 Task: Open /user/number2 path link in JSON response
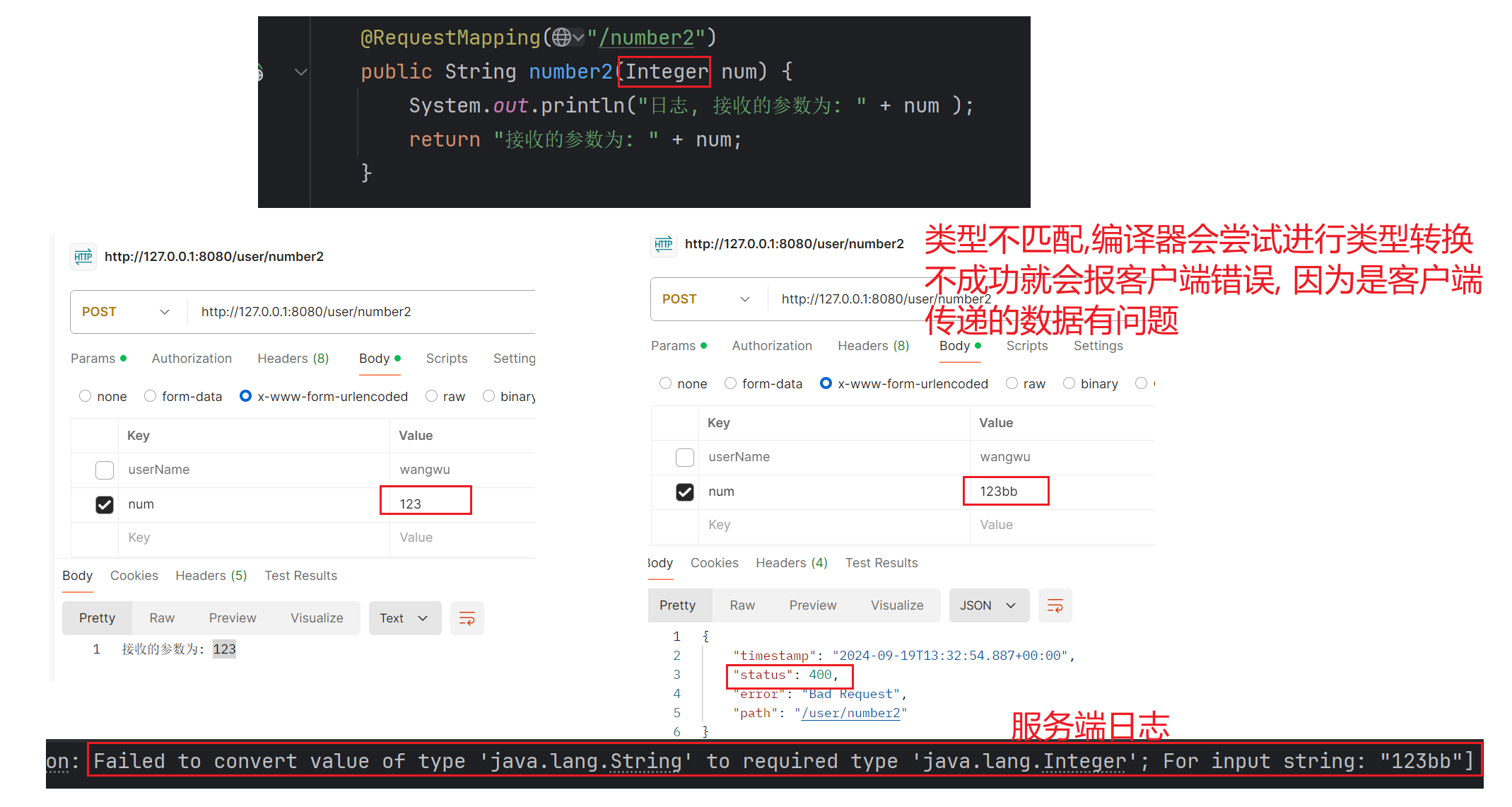[x=850, y=713]
